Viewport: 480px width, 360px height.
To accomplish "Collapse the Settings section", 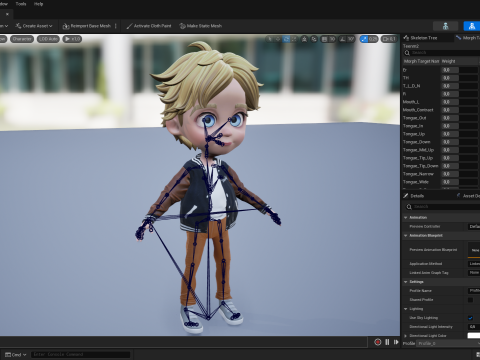I will (x=405, y=282).
